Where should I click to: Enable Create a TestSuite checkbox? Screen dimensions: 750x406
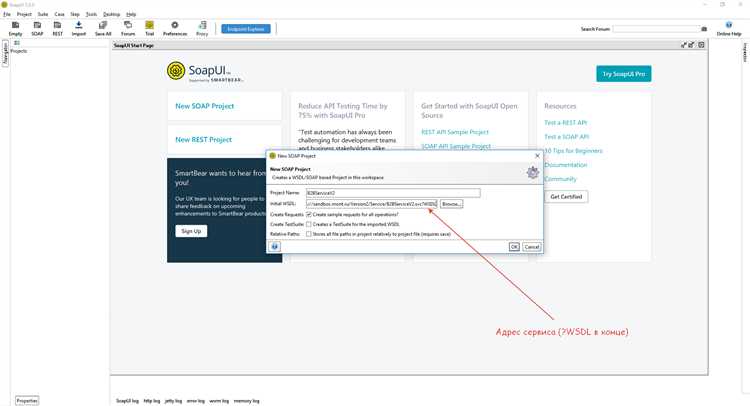tap(309, 224)
